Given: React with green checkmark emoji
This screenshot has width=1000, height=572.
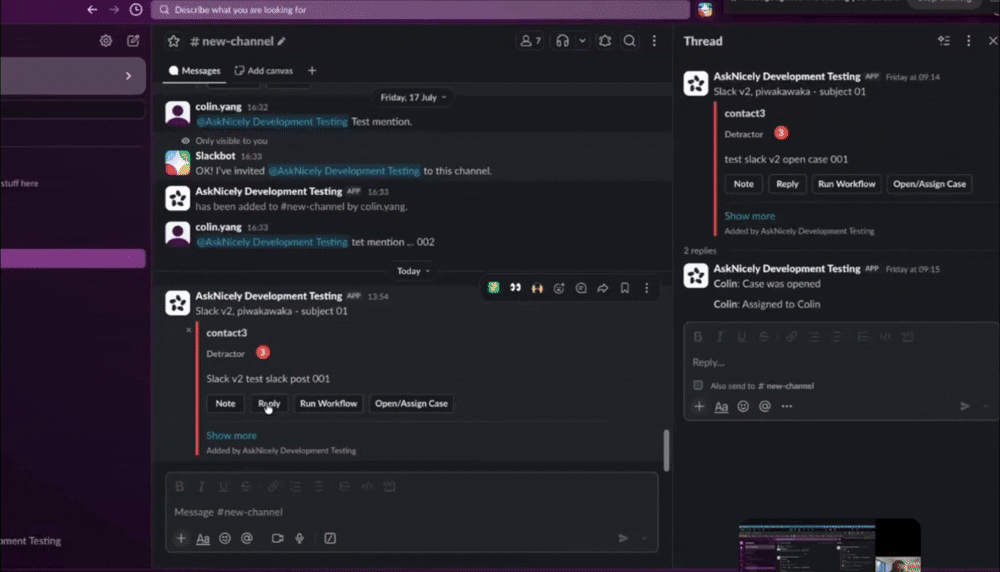Looking at the screenshot, I should point(494,288).
